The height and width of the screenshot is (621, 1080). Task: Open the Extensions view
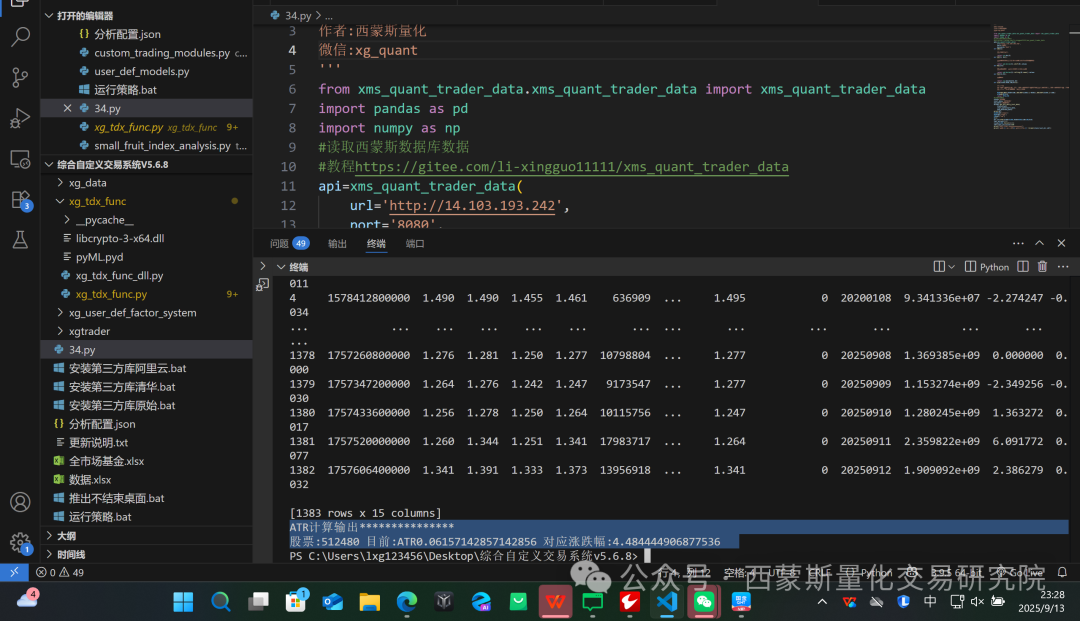[x=21, y=200]
